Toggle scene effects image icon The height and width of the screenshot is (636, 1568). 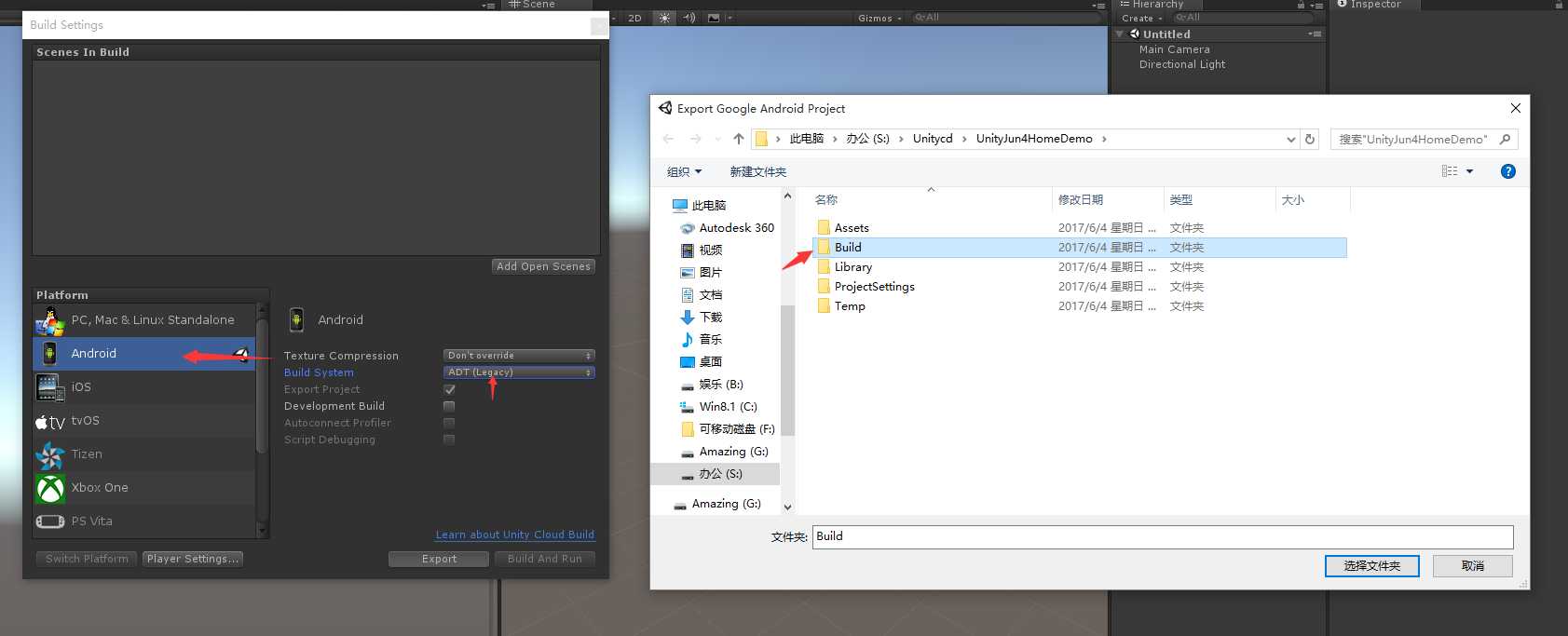pos(714,18)
